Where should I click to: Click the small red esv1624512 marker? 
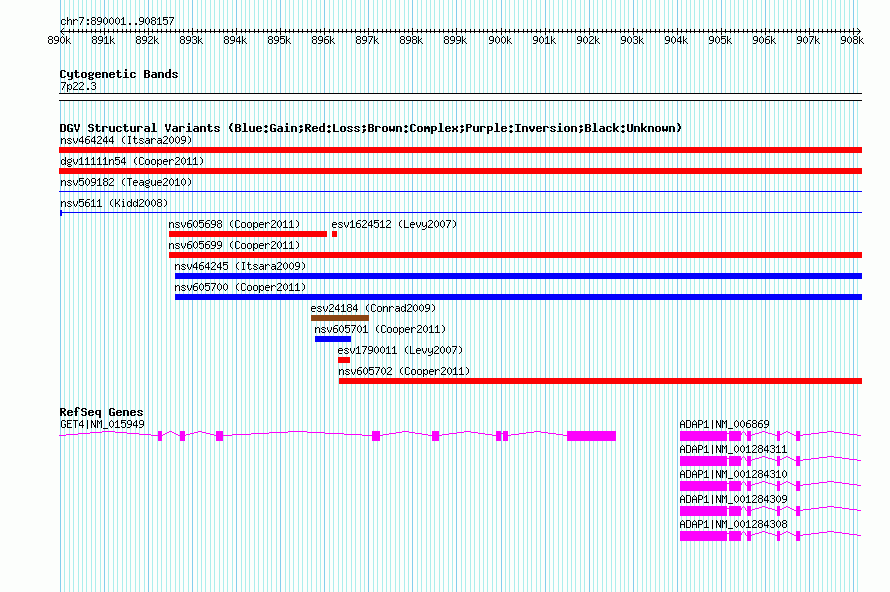click(x=334, y=234)
